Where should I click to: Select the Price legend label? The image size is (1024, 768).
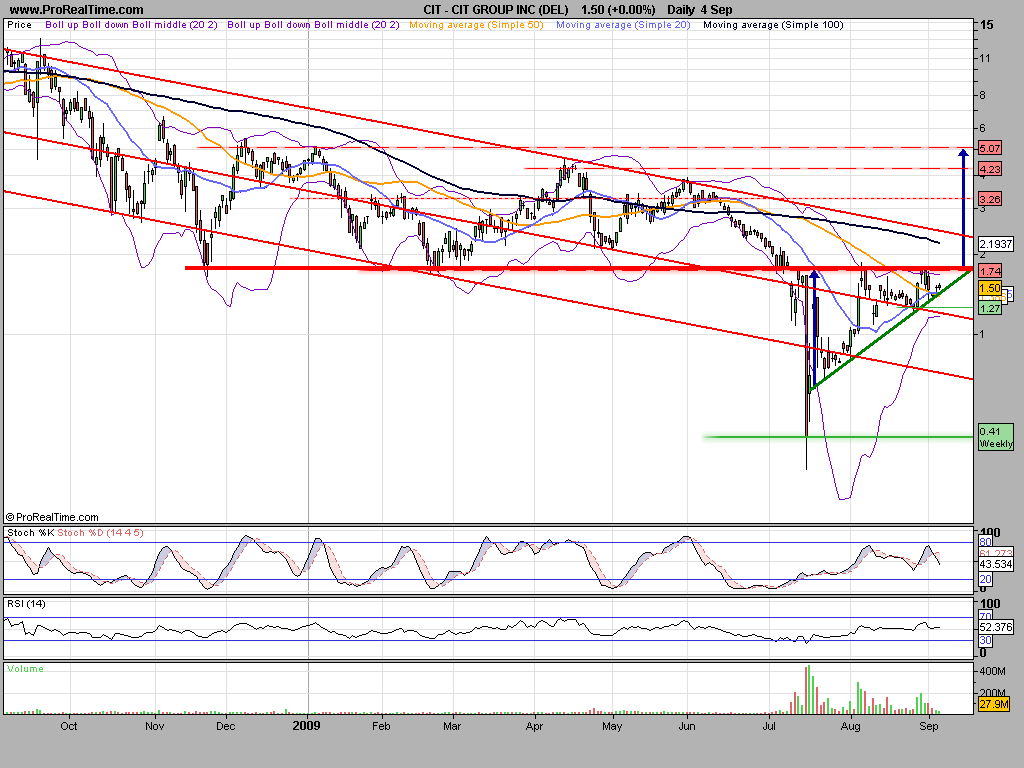click(19, 25)
